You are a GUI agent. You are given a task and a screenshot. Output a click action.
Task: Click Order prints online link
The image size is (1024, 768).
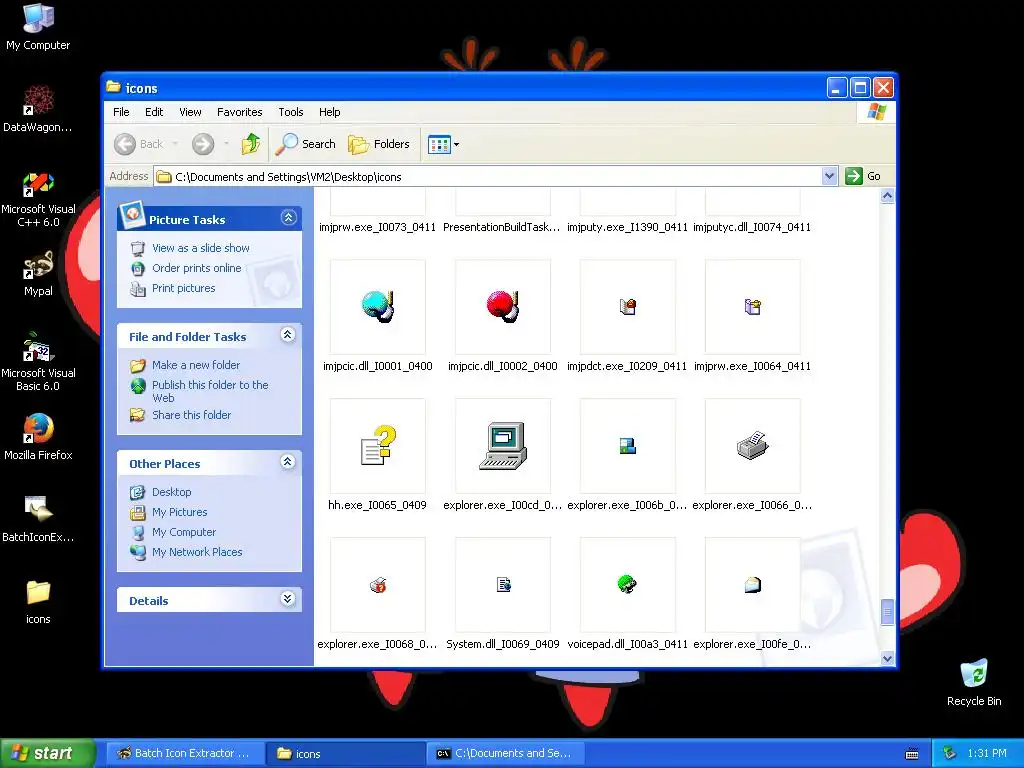click(x=197, y=268)
